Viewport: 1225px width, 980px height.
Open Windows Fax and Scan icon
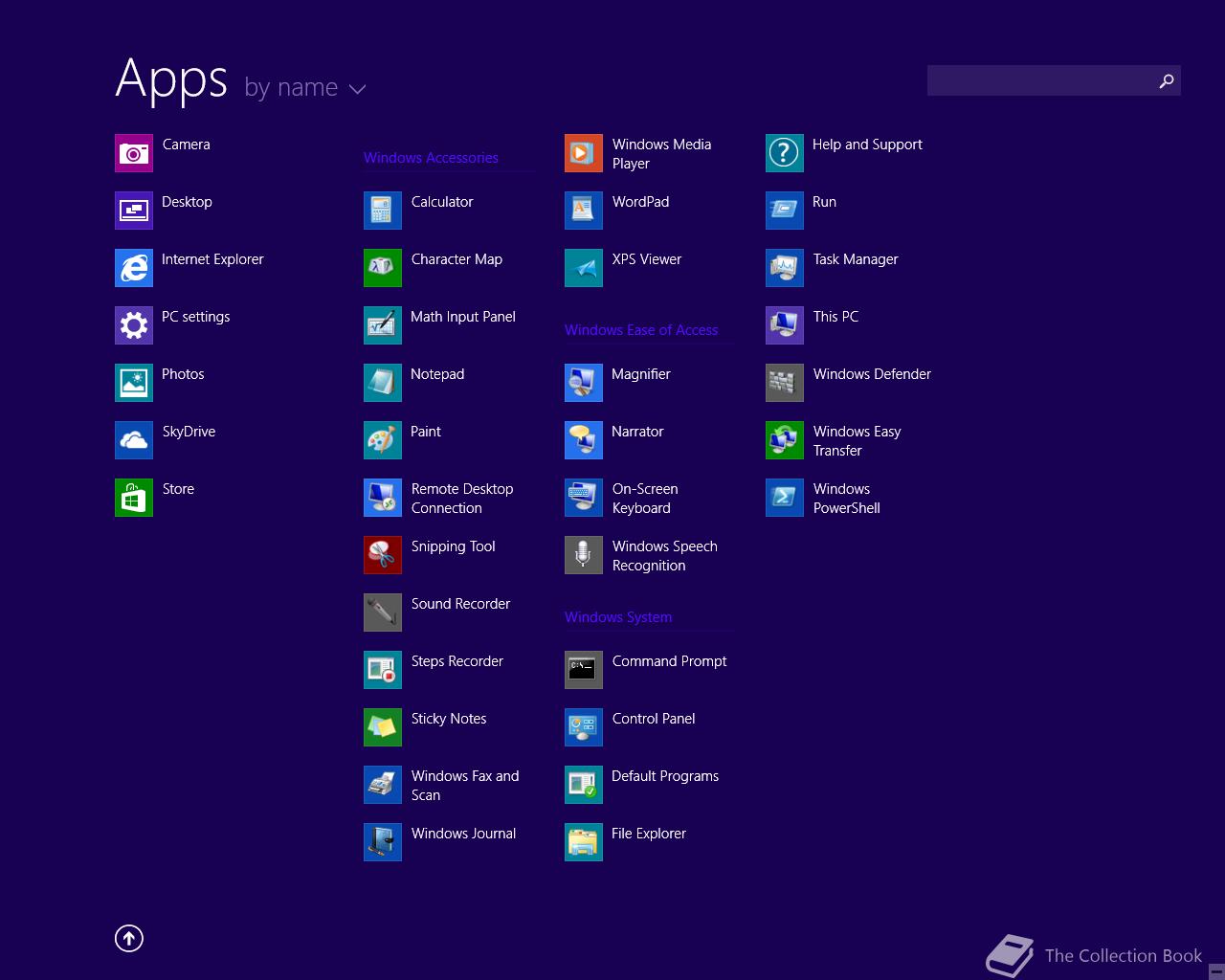(x=383, y=785)
